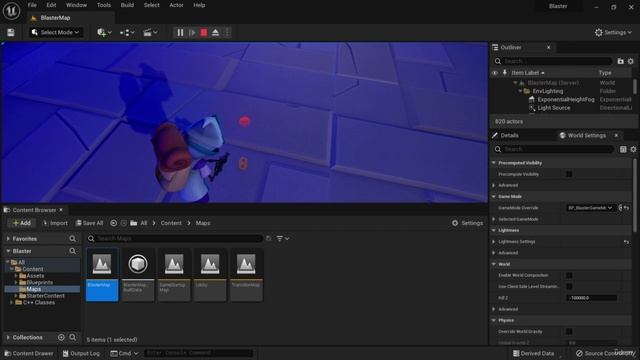This screenshot has height=360, width=640.
Task: Stop the play session
Action: [x=204, y=33]
